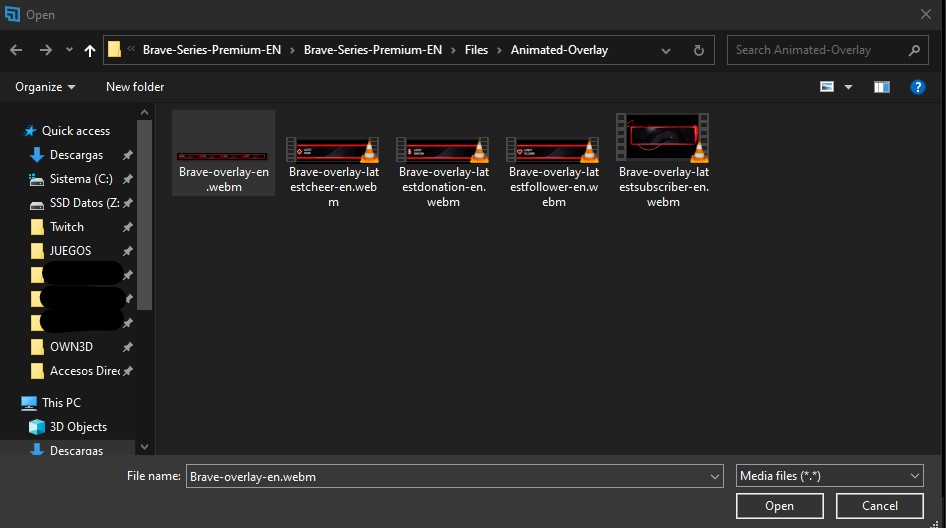Click the change view layout icon
The height and width of the screenshot is (528, 946).
click(x=827, y=87)
